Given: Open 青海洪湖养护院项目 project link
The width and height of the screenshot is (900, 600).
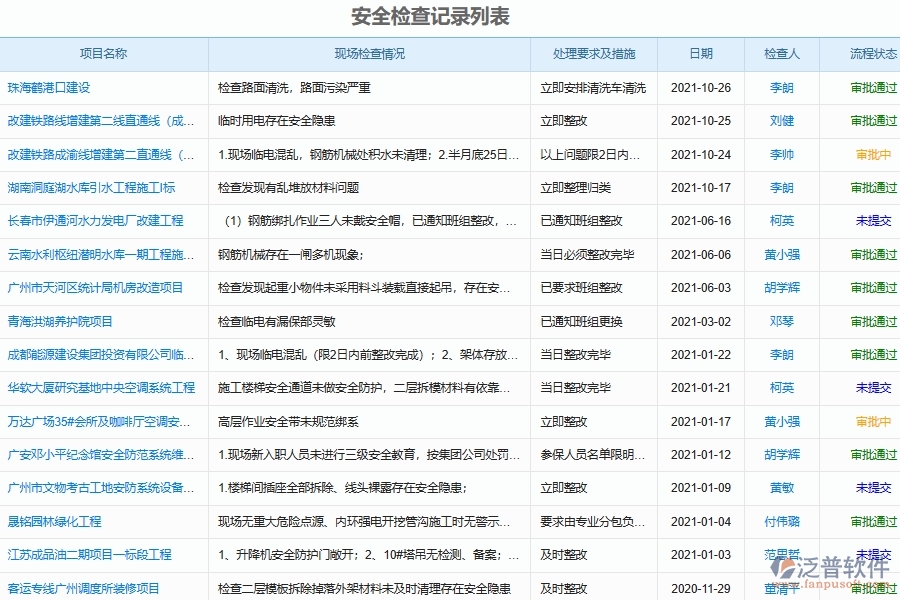Looking at the screenshot, I should [x=63, y=322].
